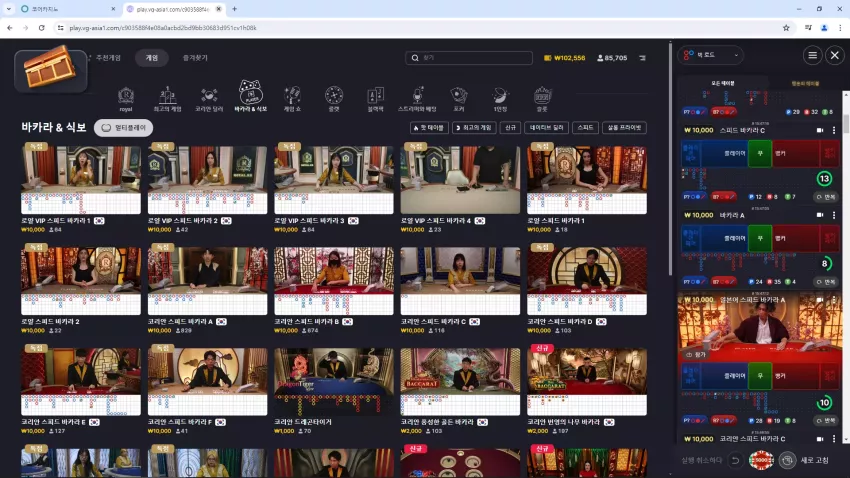The image size is (850, 478).
Task: Click the treasure chest lobby logo
Action: click(x=51, y=69)
